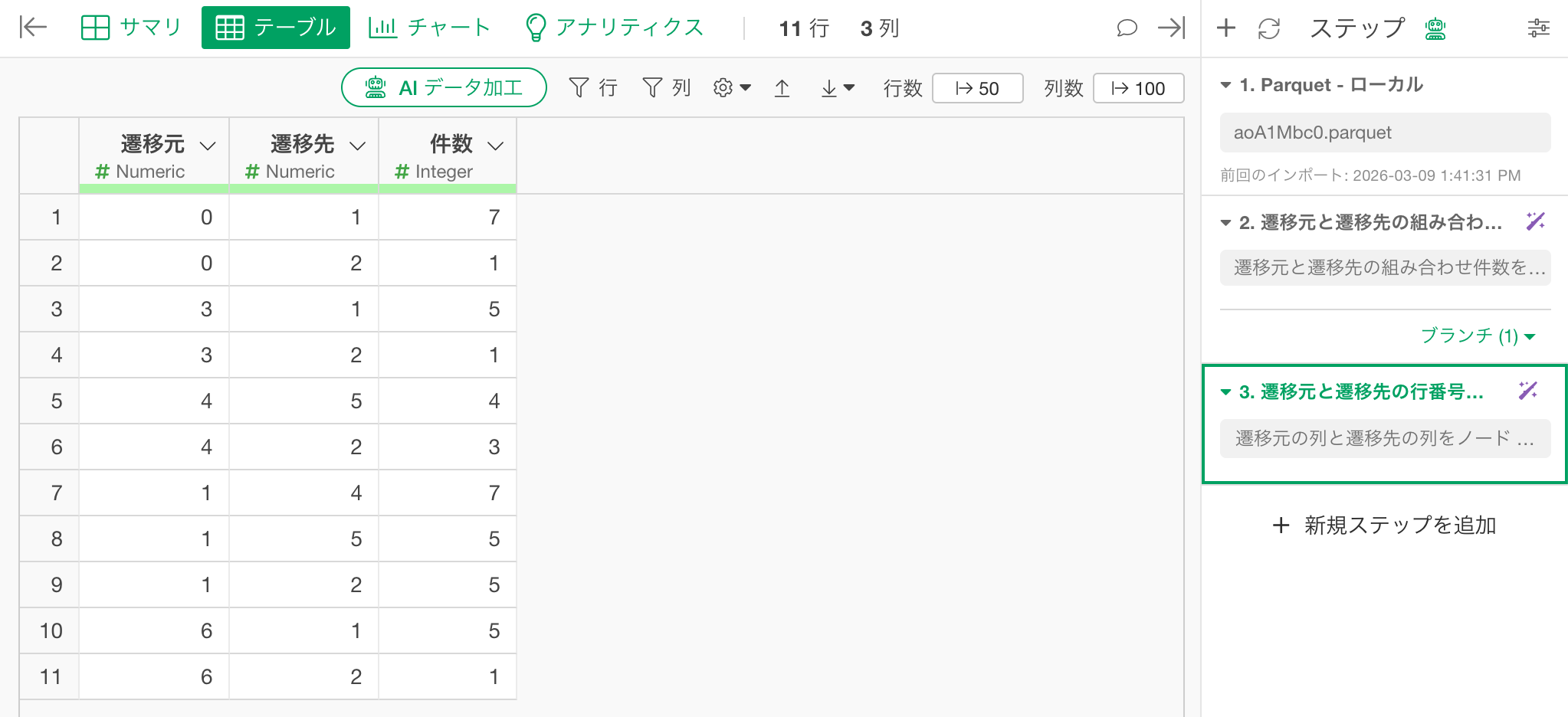Click the plus icon beside the refresh icon
Image resolution: width=1568 pixels, height=717 pixels.
coord(1226,28)
